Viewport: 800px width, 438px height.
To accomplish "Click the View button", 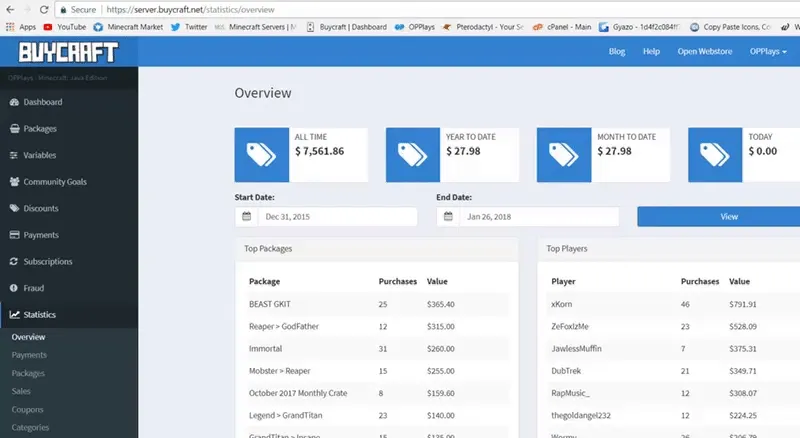I will coord(719,216).
